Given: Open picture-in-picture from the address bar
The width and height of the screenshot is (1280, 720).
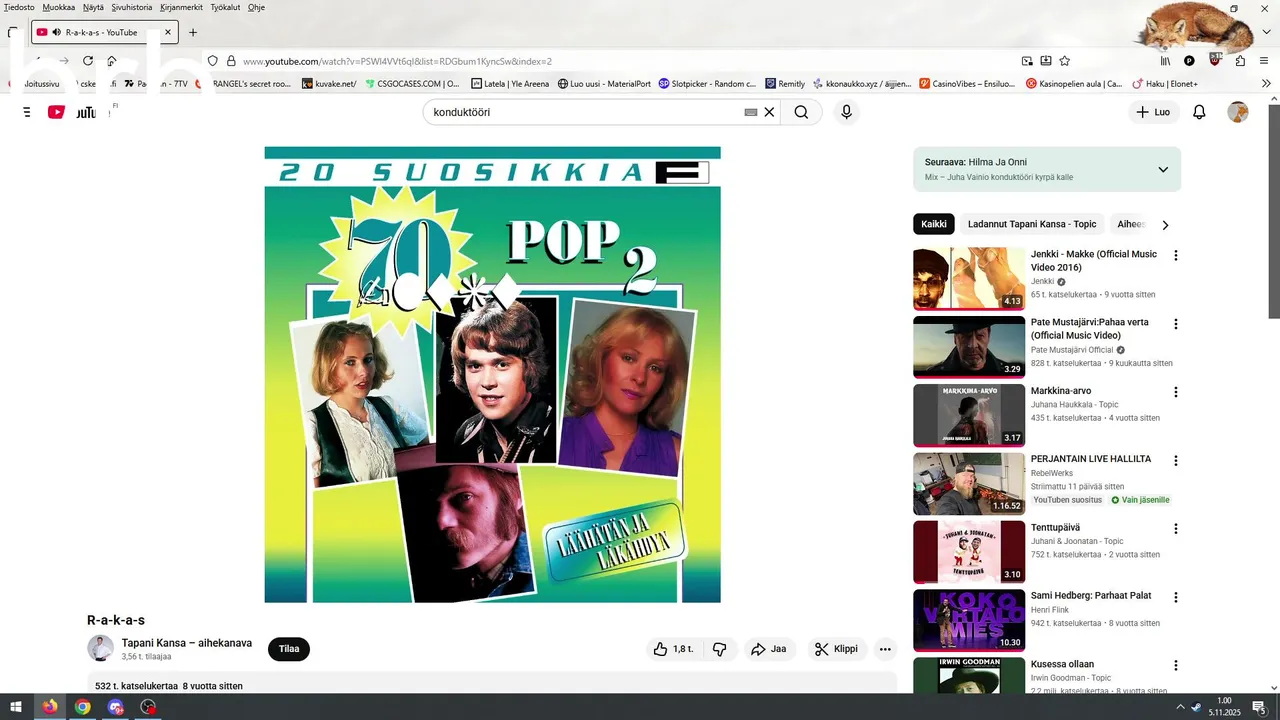Looking at the screenshot, I should [1027, 61].
